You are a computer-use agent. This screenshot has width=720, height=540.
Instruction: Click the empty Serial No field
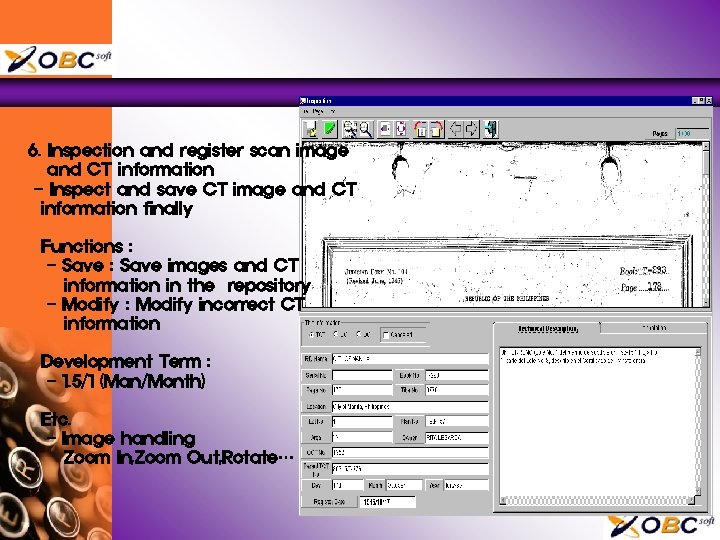tap(362, 376)
